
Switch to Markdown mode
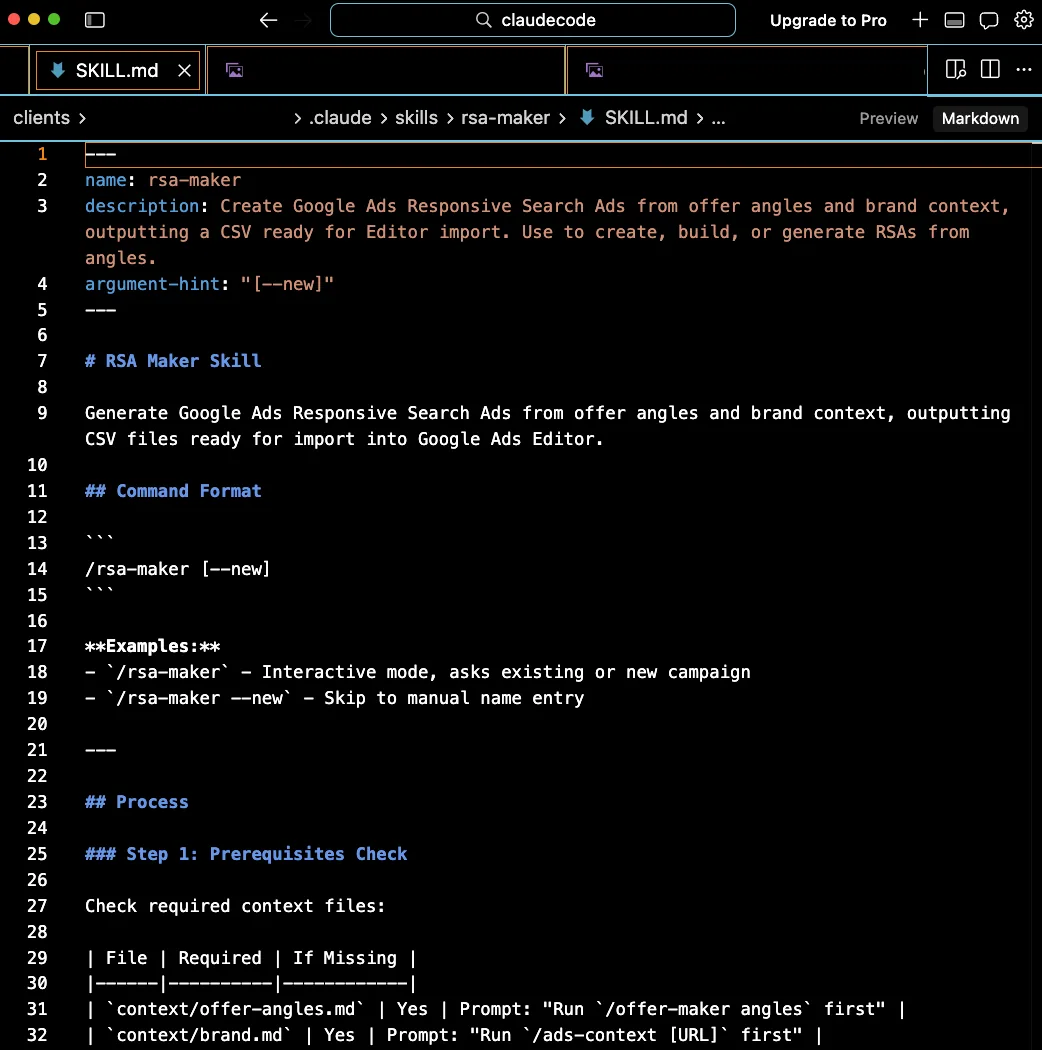[x=980, y=119]
